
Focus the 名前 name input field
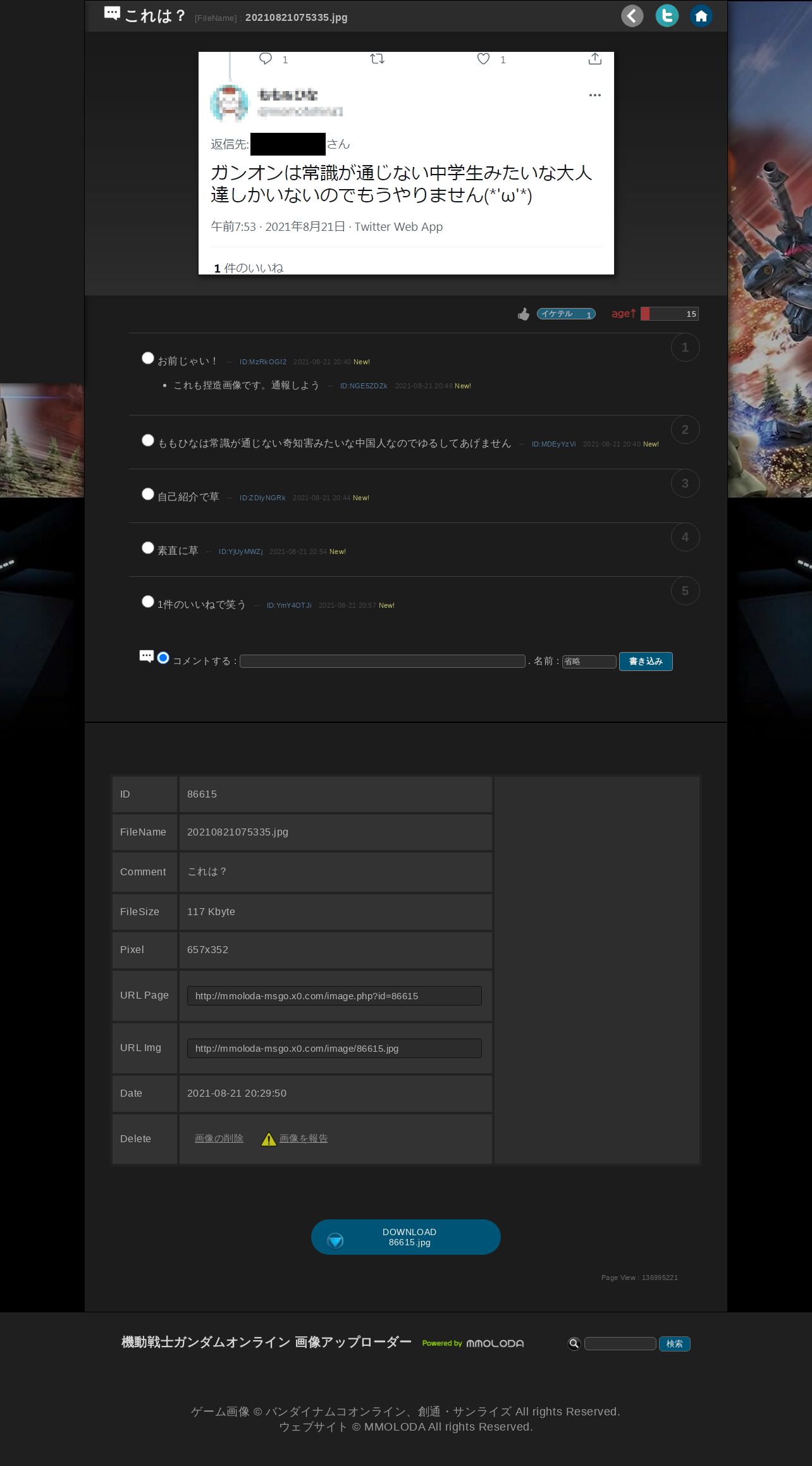[589, 662]
